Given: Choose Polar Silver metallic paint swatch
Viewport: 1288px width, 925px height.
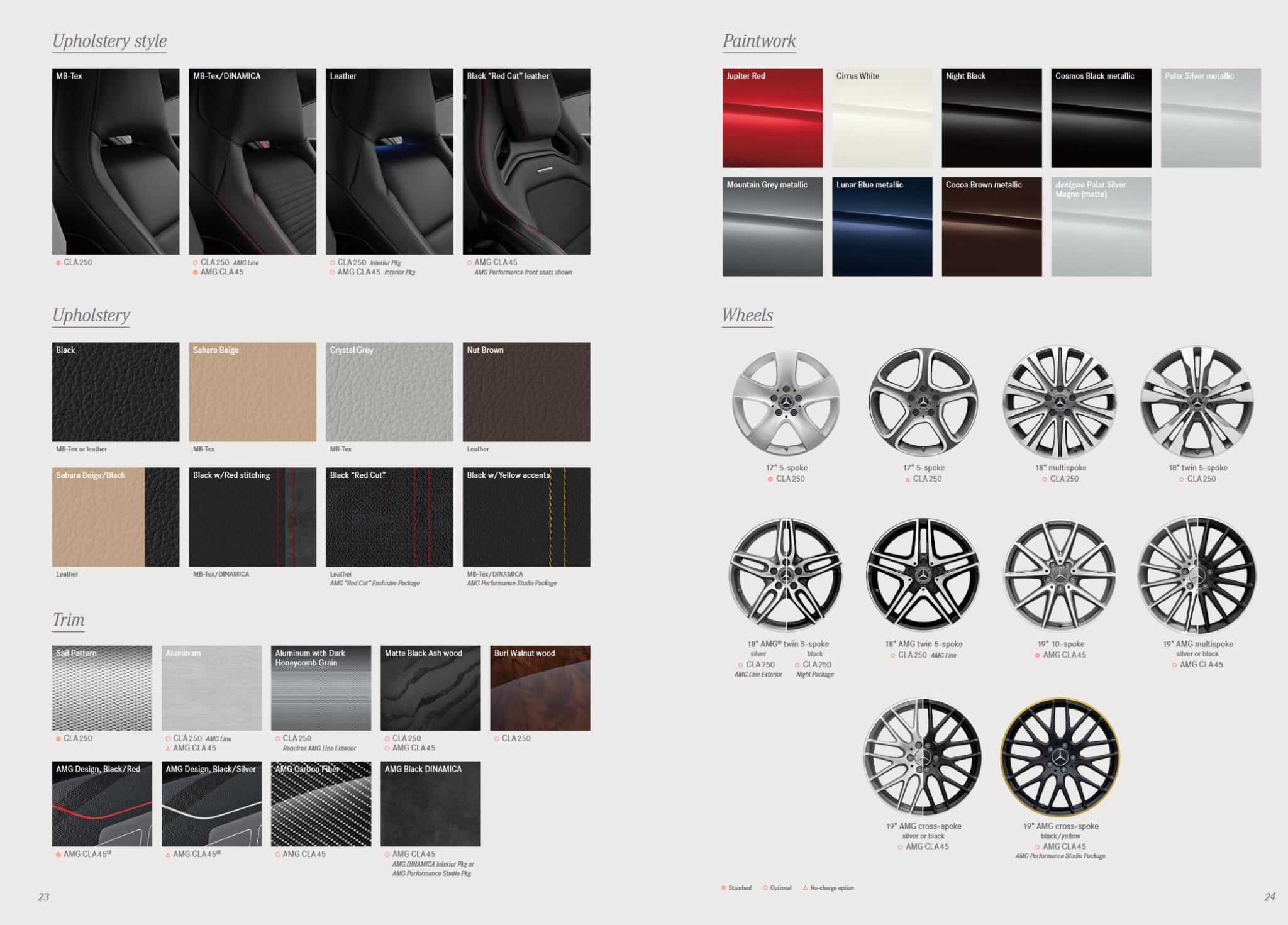Looking at the screenshot, I should (1211, 118).
